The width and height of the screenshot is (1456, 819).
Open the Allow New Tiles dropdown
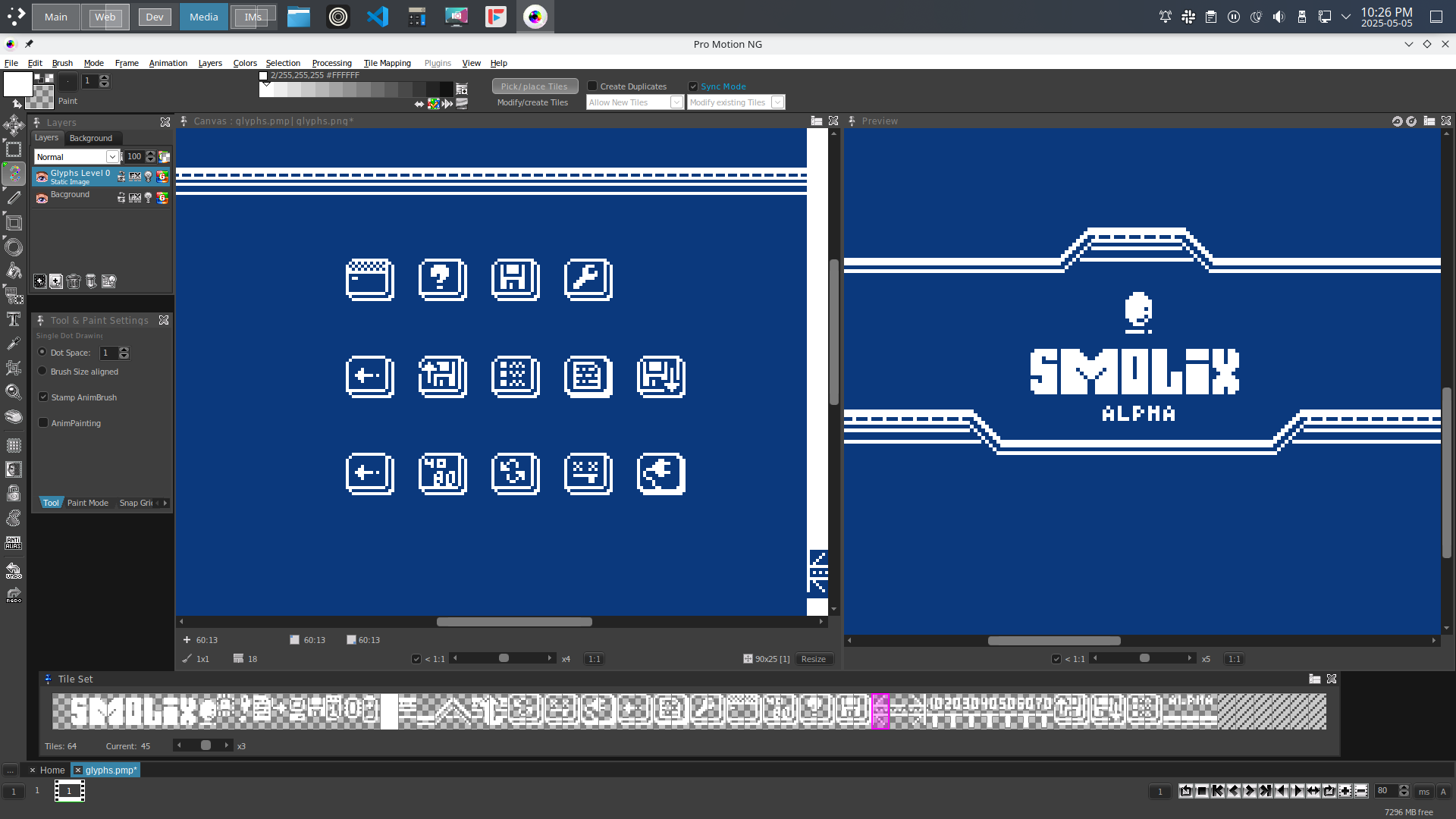676,102
